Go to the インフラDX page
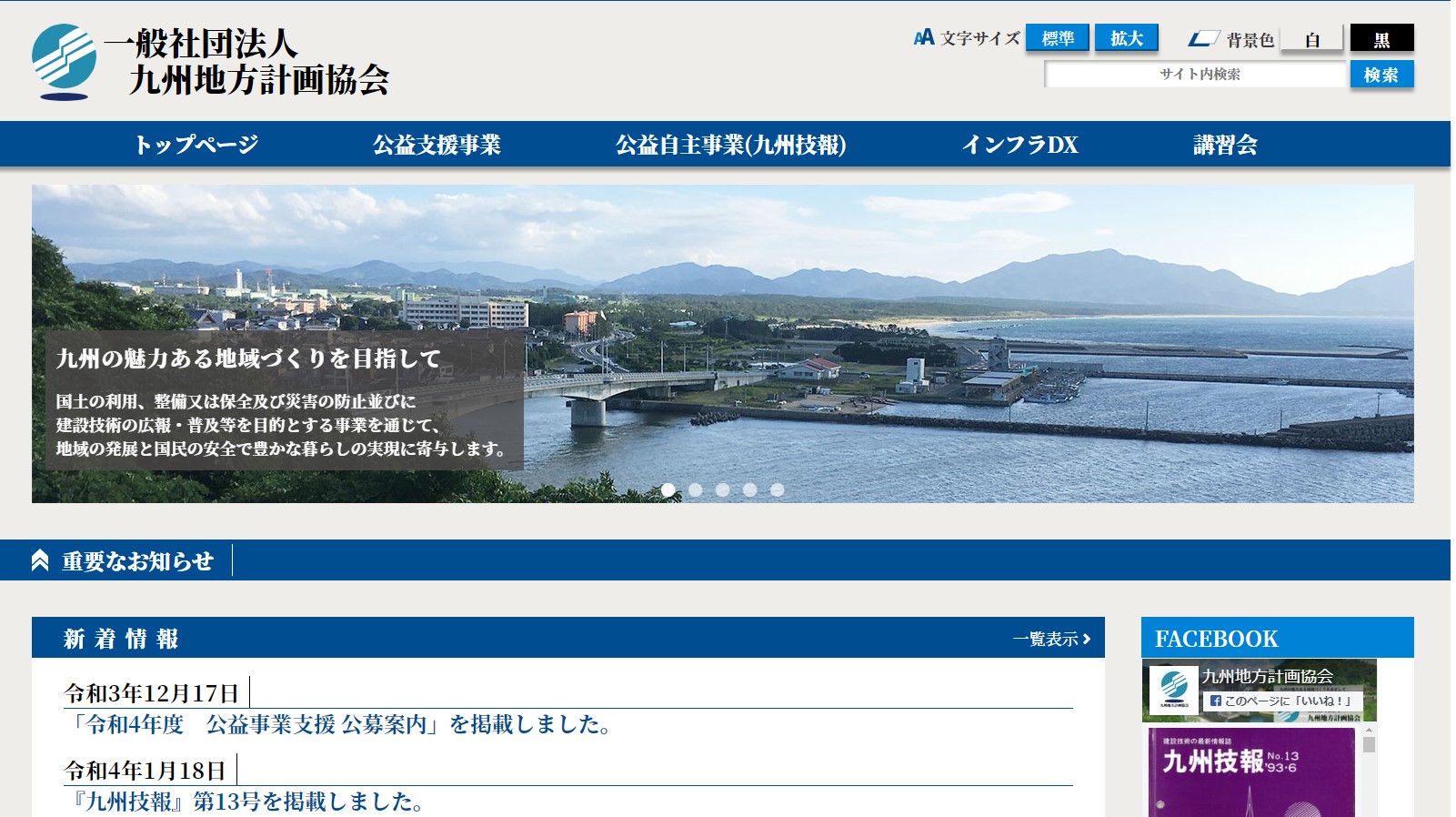 coord(1019,145)
